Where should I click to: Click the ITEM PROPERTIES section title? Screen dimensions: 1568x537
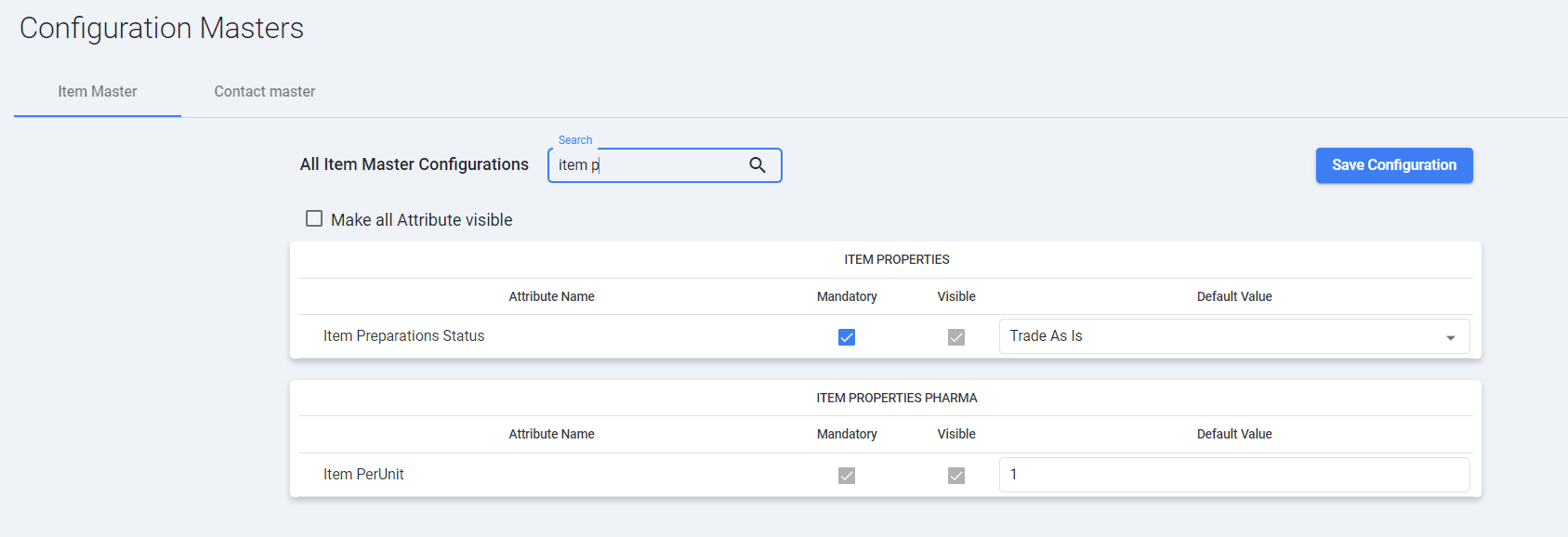point(897,259)
